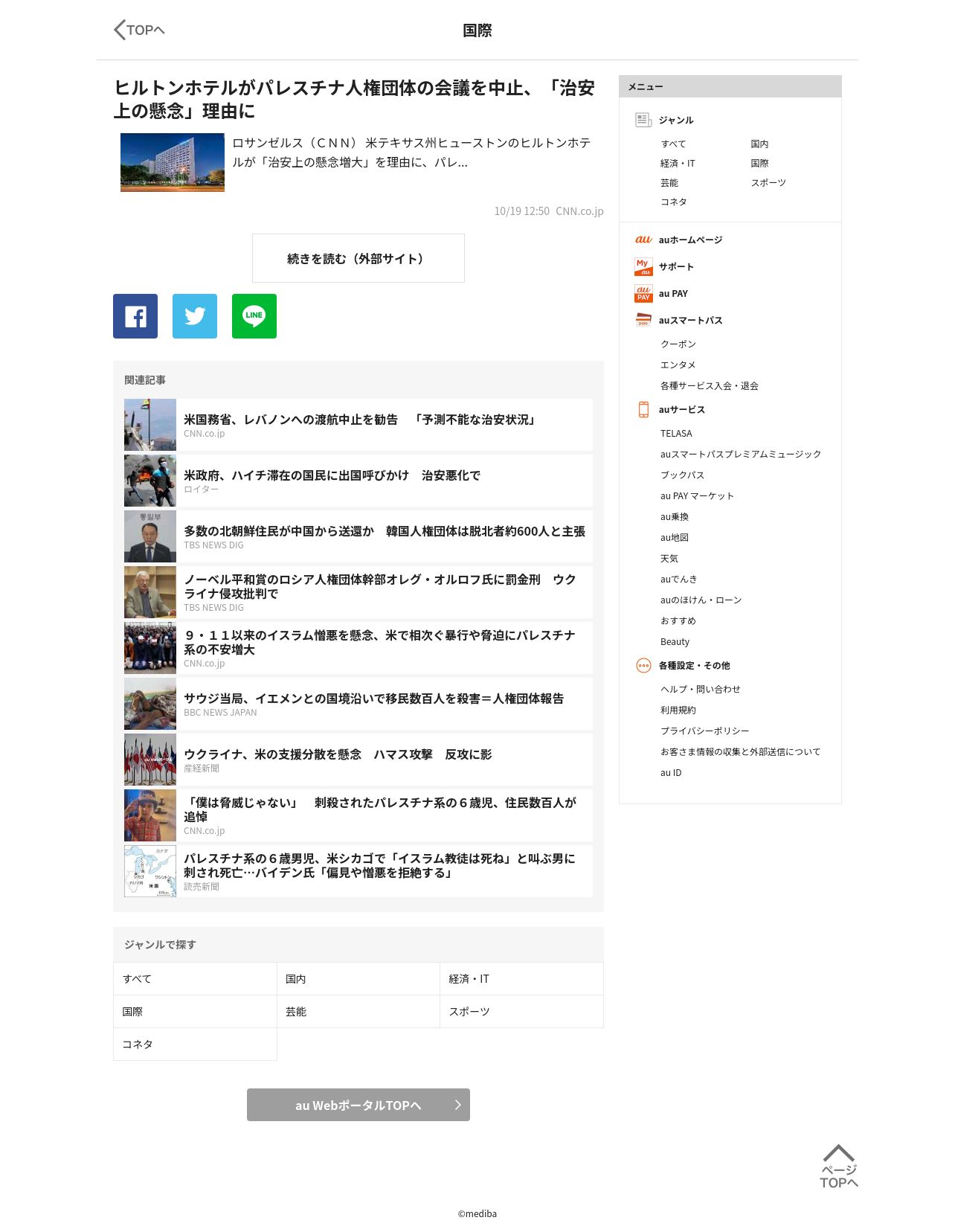955x1232 pixels.
Task: Choose 経済・IT in ジャンルで探す grid
Action: click(x=521, y=978)
